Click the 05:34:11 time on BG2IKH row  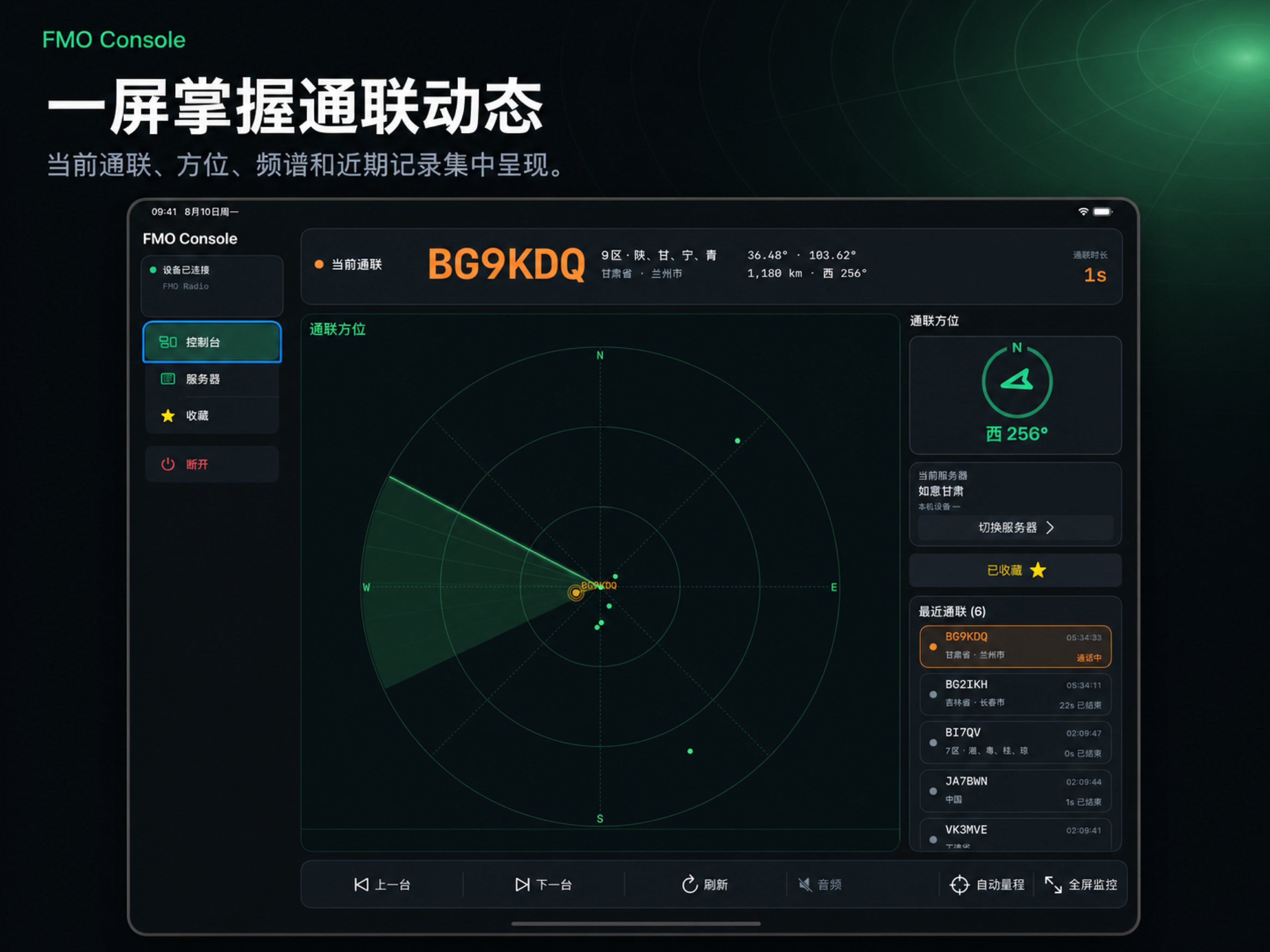point(1084,685)
